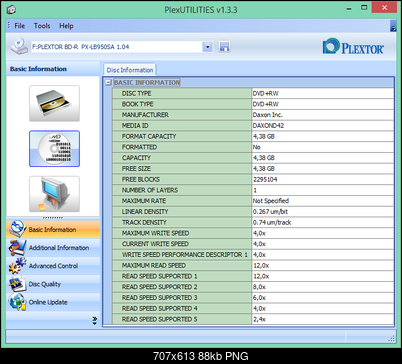
Task: Click the Basic Information sidebar item
Action: [x=53, y=229]
